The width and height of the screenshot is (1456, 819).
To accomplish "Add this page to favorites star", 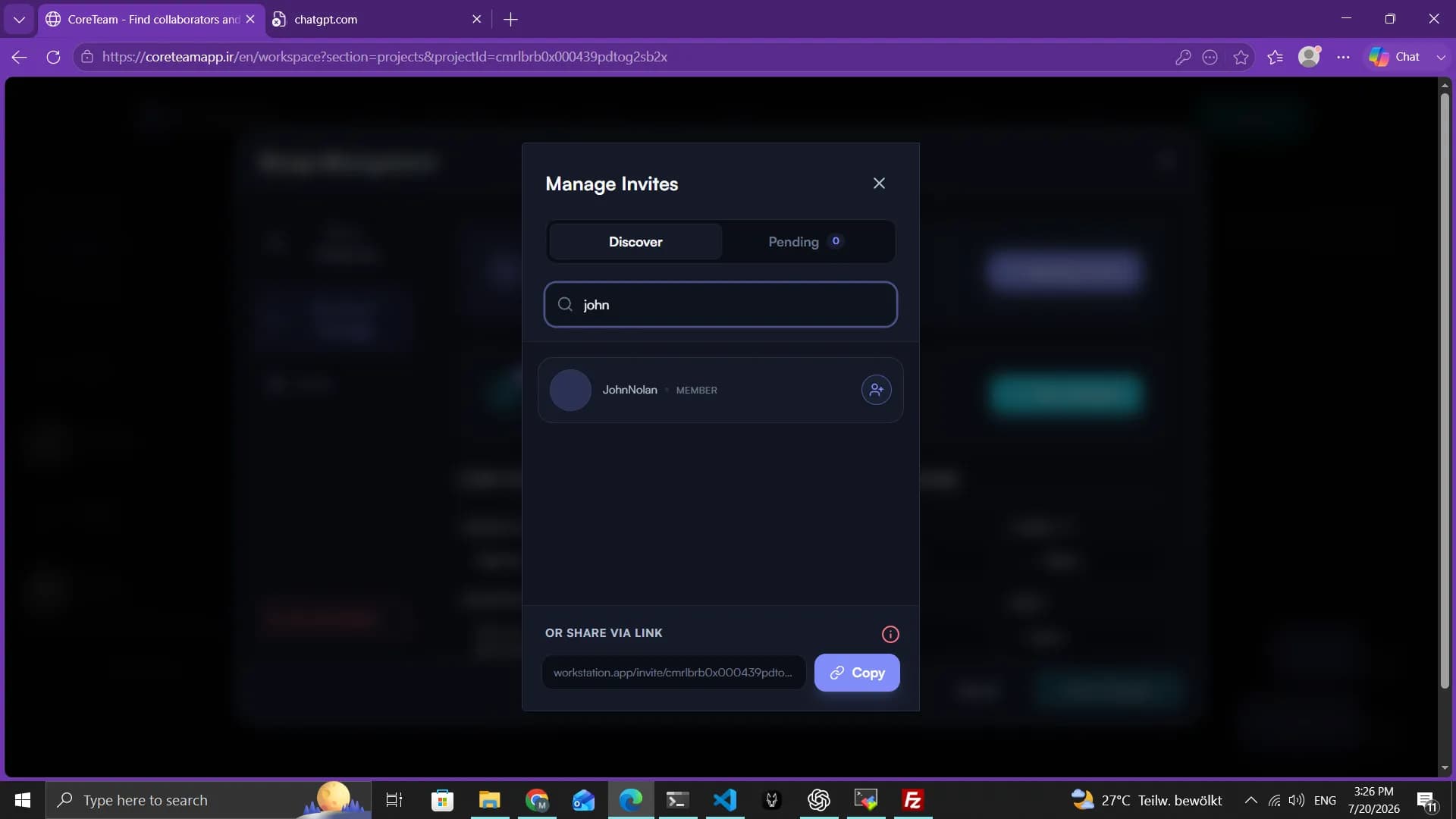I will (1241, 57).
